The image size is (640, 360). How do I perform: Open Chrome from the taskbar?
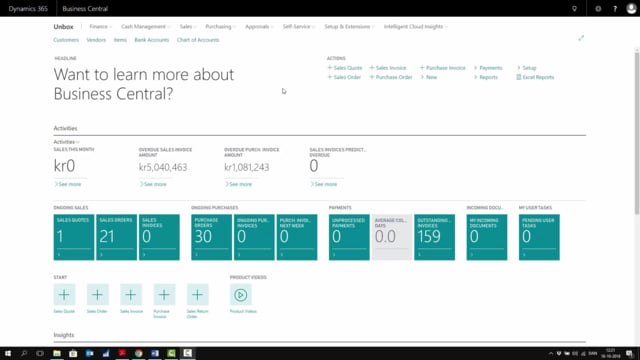click(x=138, y=353)
